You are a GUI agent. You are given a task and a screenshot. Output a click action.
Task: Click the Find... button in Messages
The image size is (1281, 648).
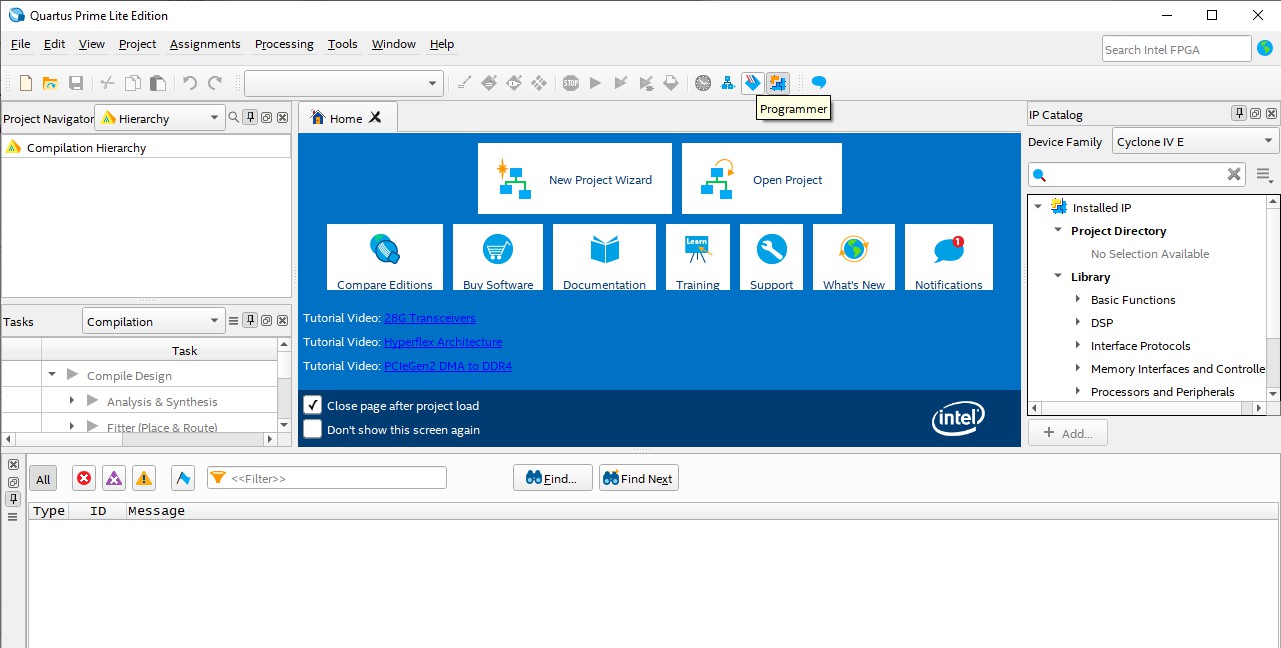pyautogui.click(x=553, y=478)
